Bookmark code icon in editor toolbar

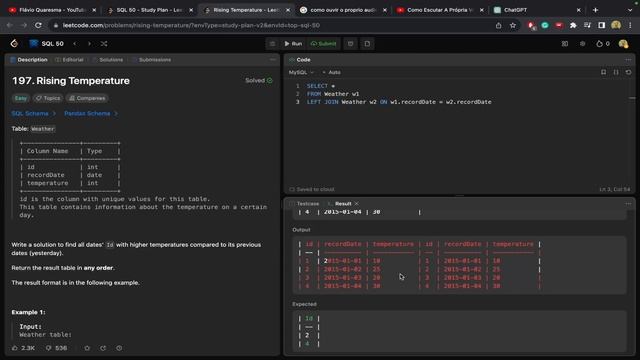tap(603, 72)
